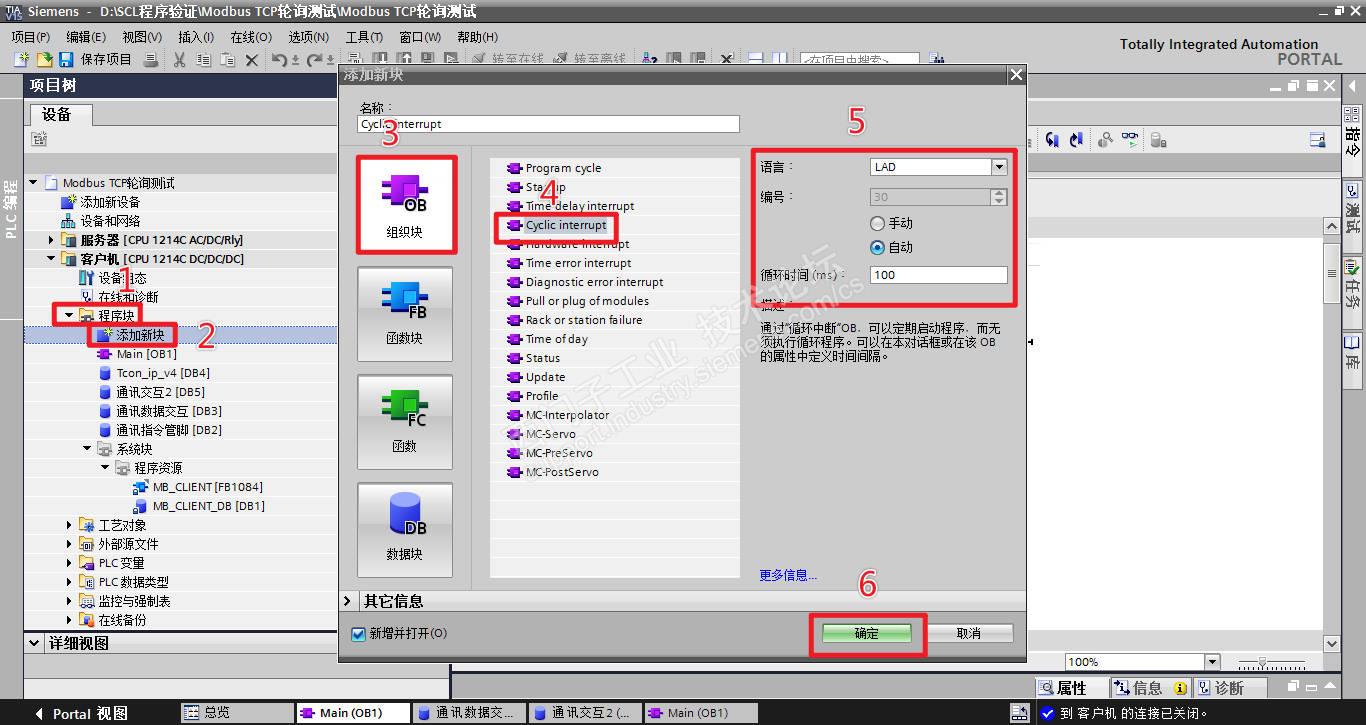1366x725 pixels.
Task: Open the 总览 overview taskbar button
Action: [237, 713]
